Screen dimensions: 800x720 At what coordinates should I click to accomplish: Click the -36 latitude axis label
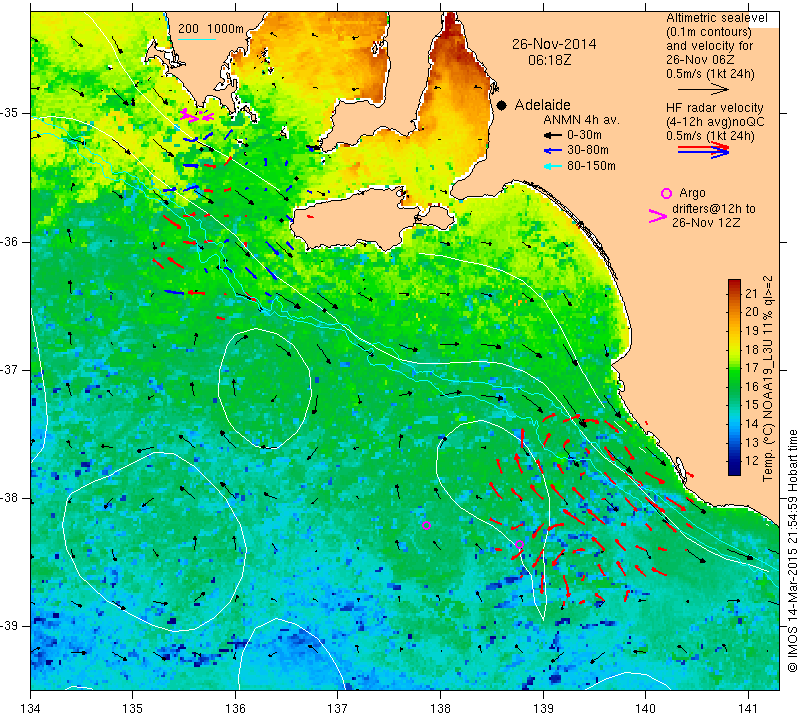tap(10, 241)
